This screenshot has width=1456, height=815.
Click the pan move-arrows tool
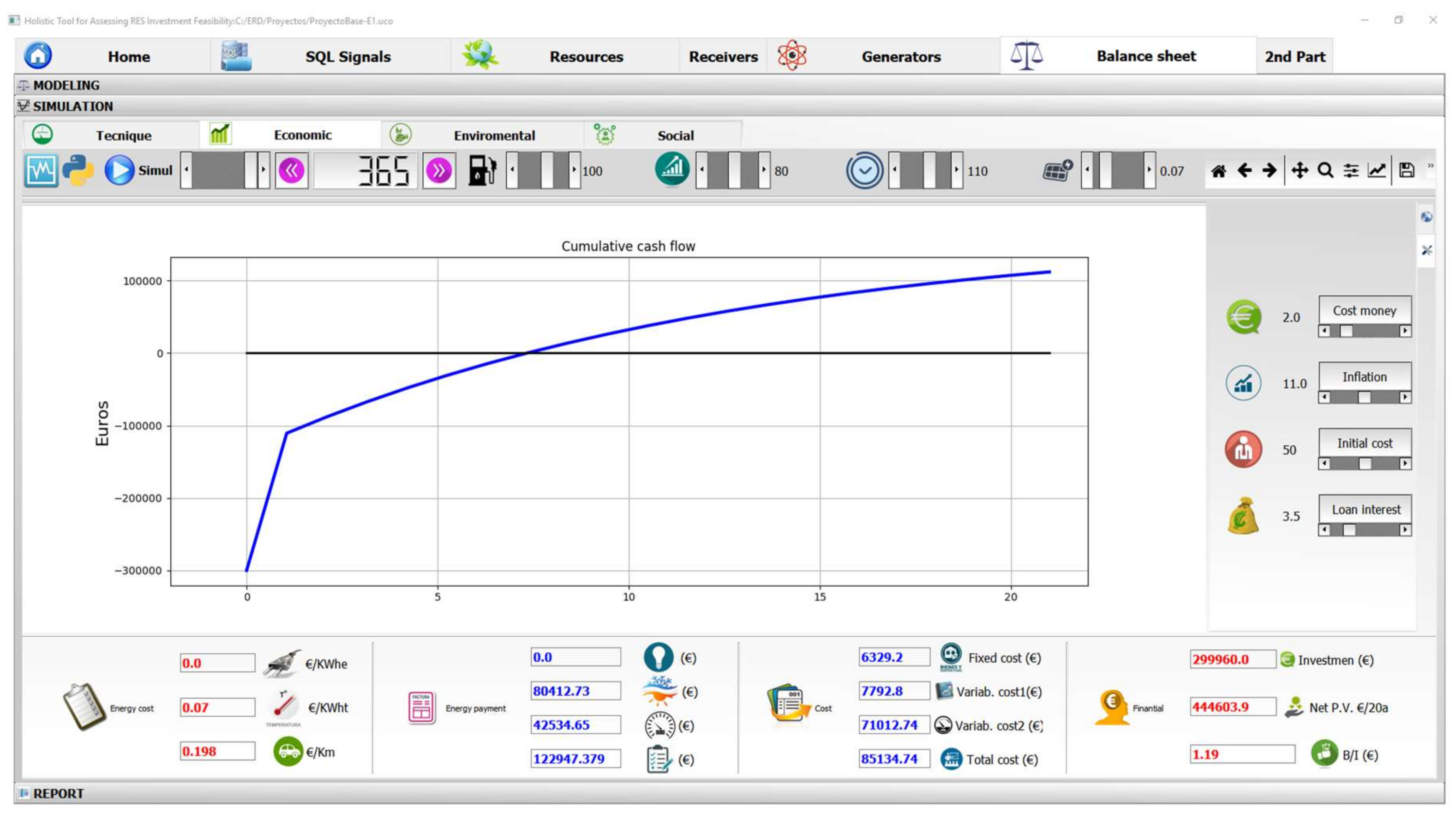(x=1300, y=170)
